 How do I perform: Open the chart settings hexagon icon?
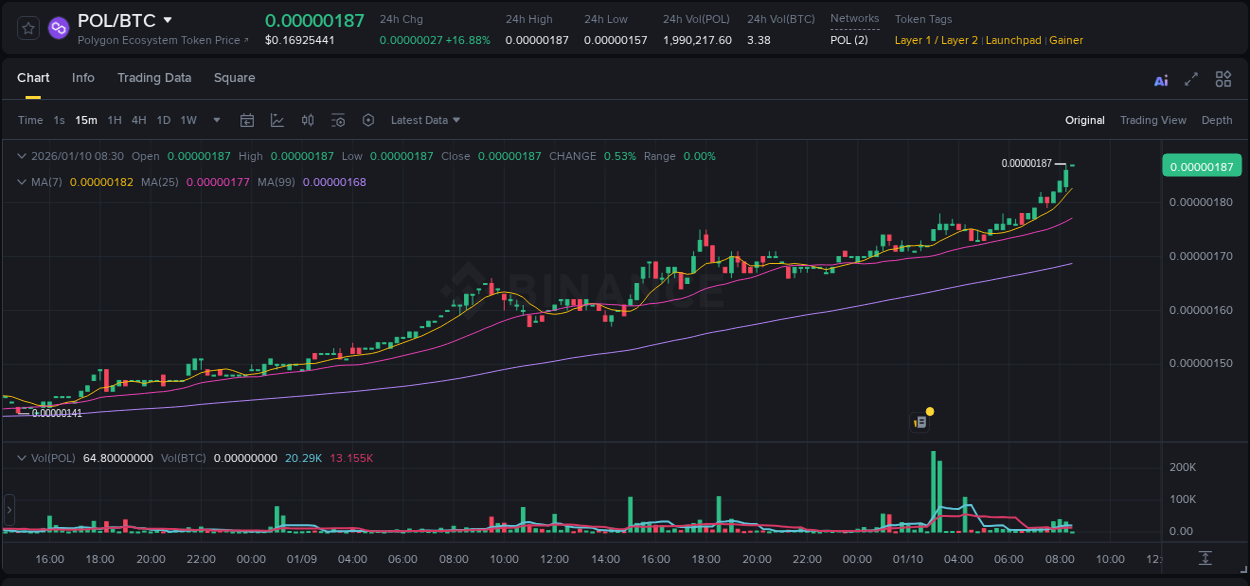tap(368, 119)
